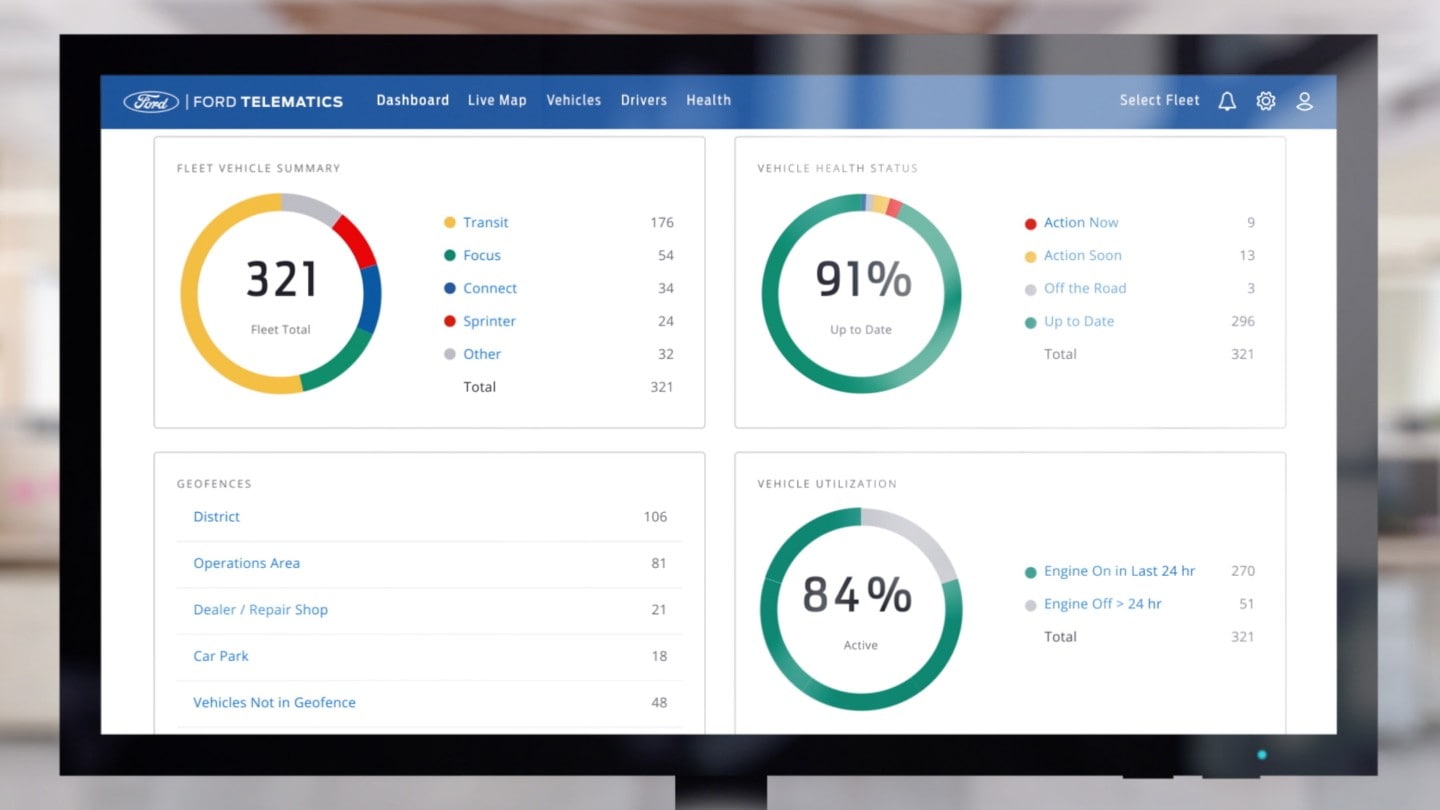Click the Geofences heading
The image size is (1440, 810).
(214, 484)
